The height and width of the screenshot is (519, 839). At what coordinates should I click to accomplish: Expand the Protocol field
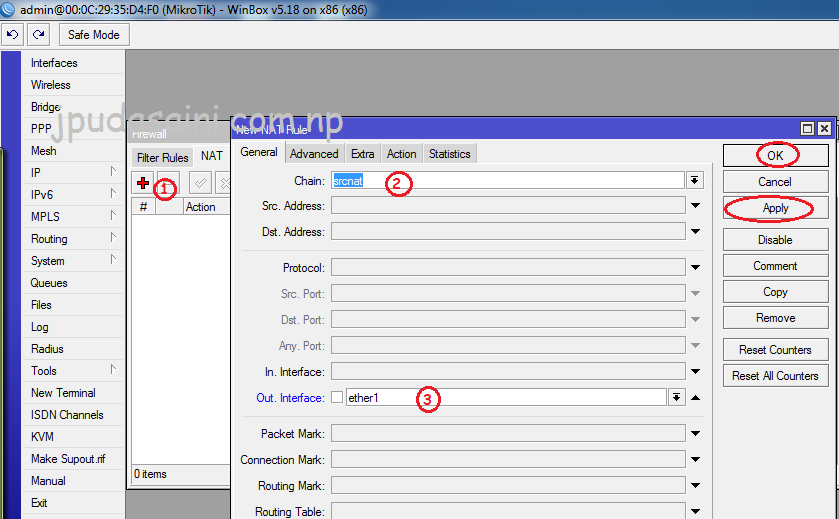(x=696, y=267)
